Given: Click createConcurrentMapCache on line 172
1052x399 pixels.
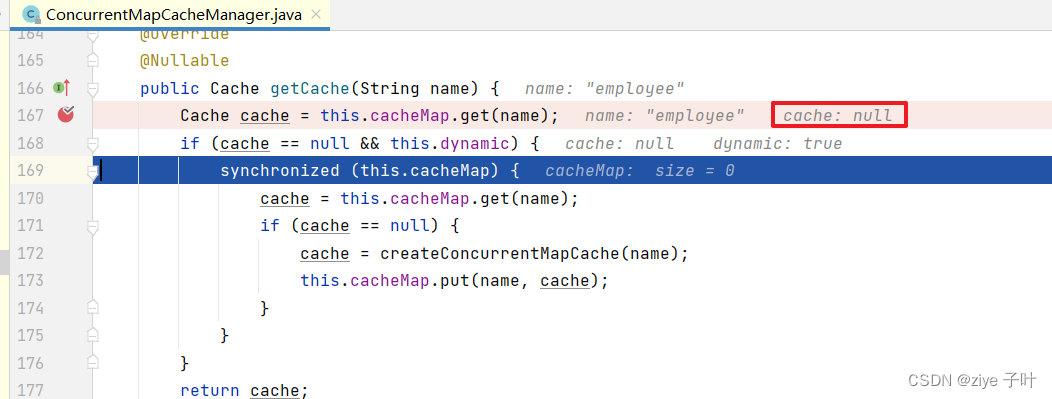Looking at the screenshot, I should pyautogui.click(x=500, y=253).
